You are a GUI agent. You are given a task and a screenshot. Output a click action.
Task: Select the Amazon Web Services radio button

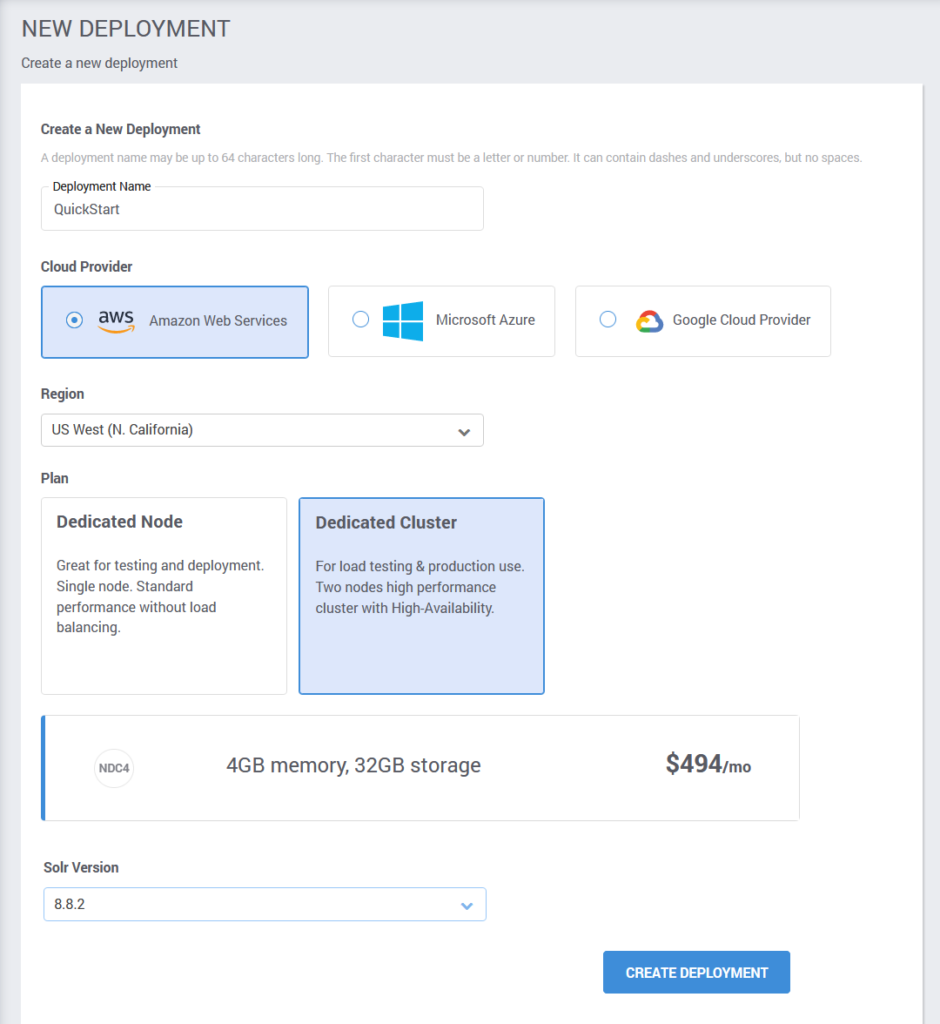(x=74, y=320)
